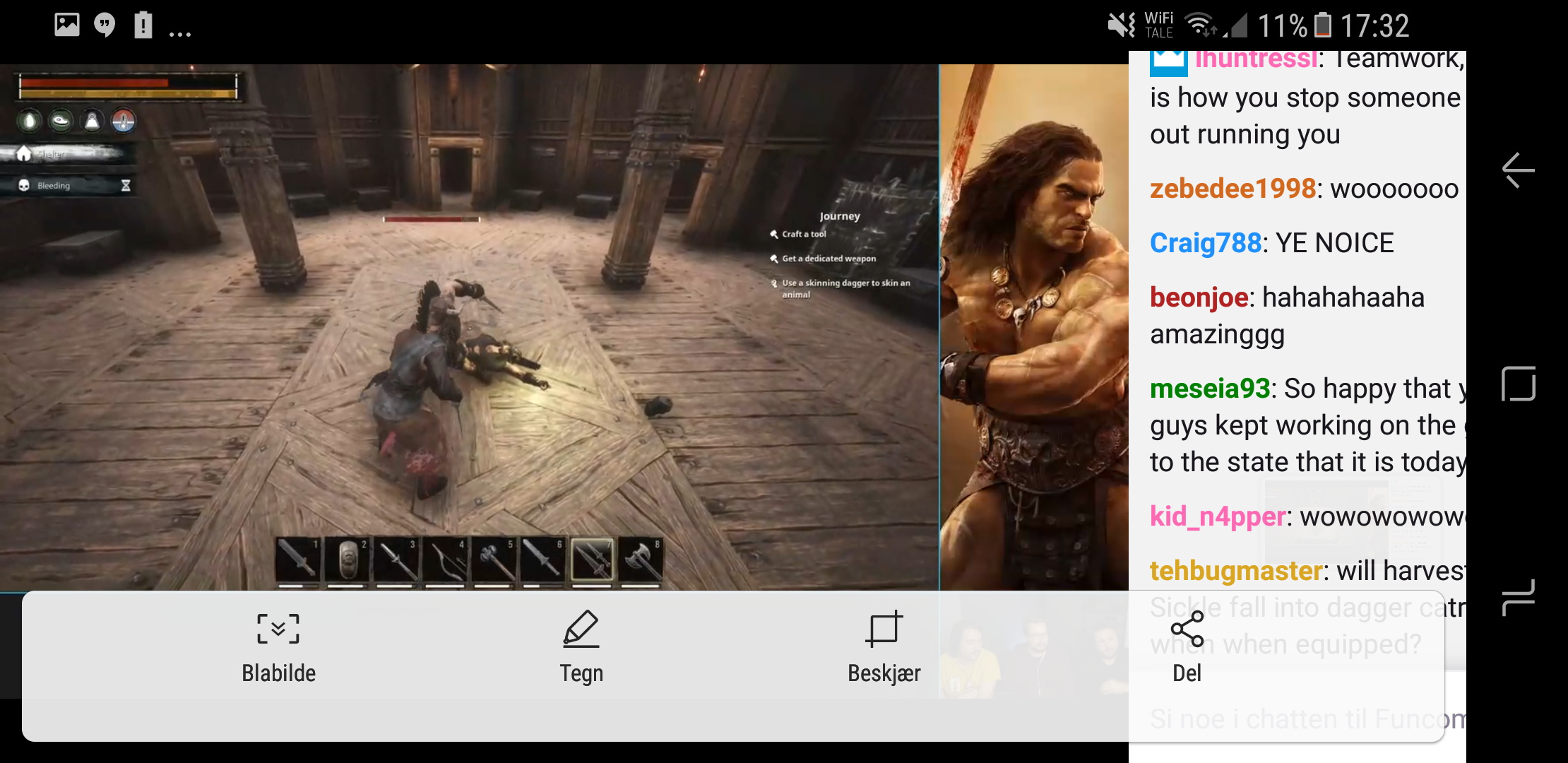Image resolution: width=1568 pixels, height=763 pixels.
Task: Tap the Shelter status effect
Action: point(67,153)
